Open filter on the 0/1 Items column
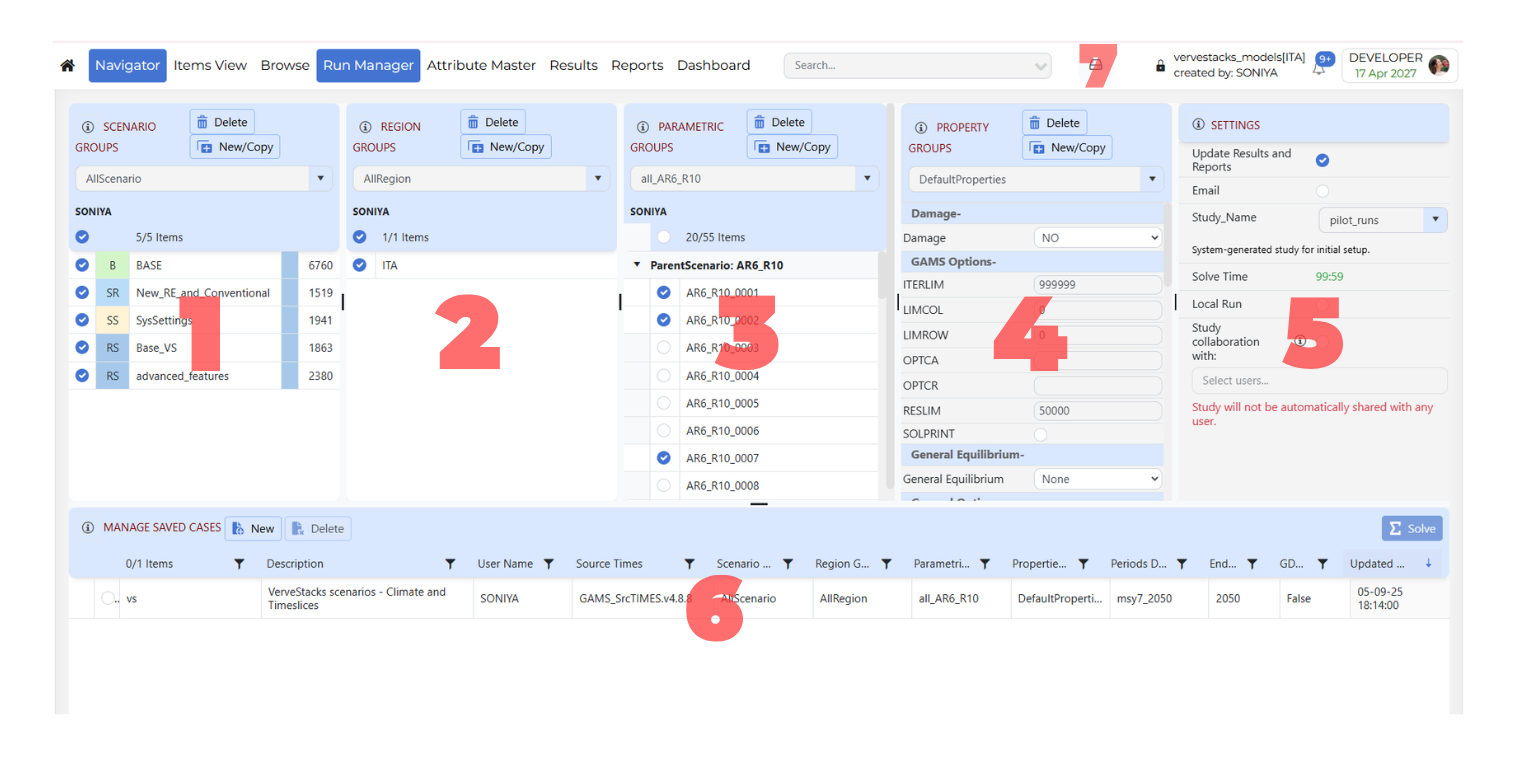This screenshot has height=770, width=1517. (x=239, y=564)
